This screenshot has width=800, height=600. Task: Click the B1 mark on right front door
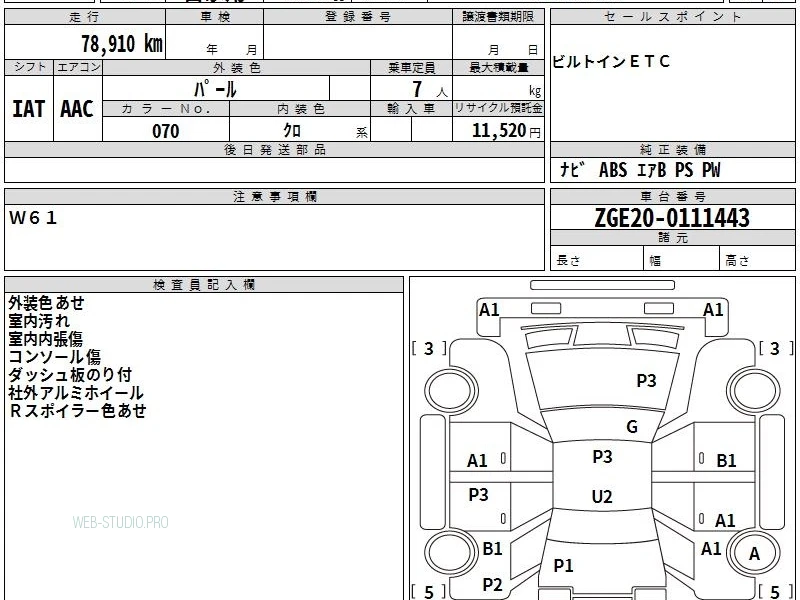pyautogui.click(x=726, y=461)
